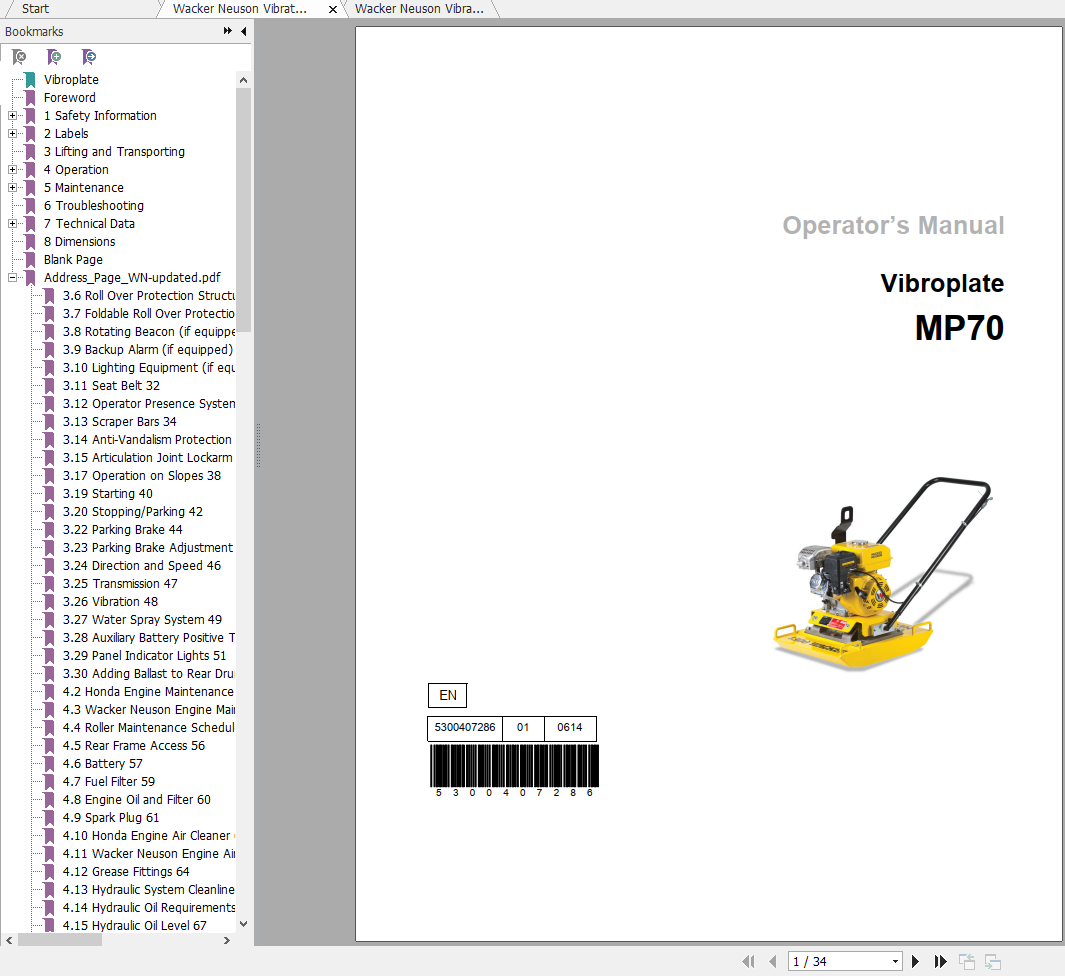
Task: Open the 6 Troubleshooting bookmark
Action: [94, 206]
